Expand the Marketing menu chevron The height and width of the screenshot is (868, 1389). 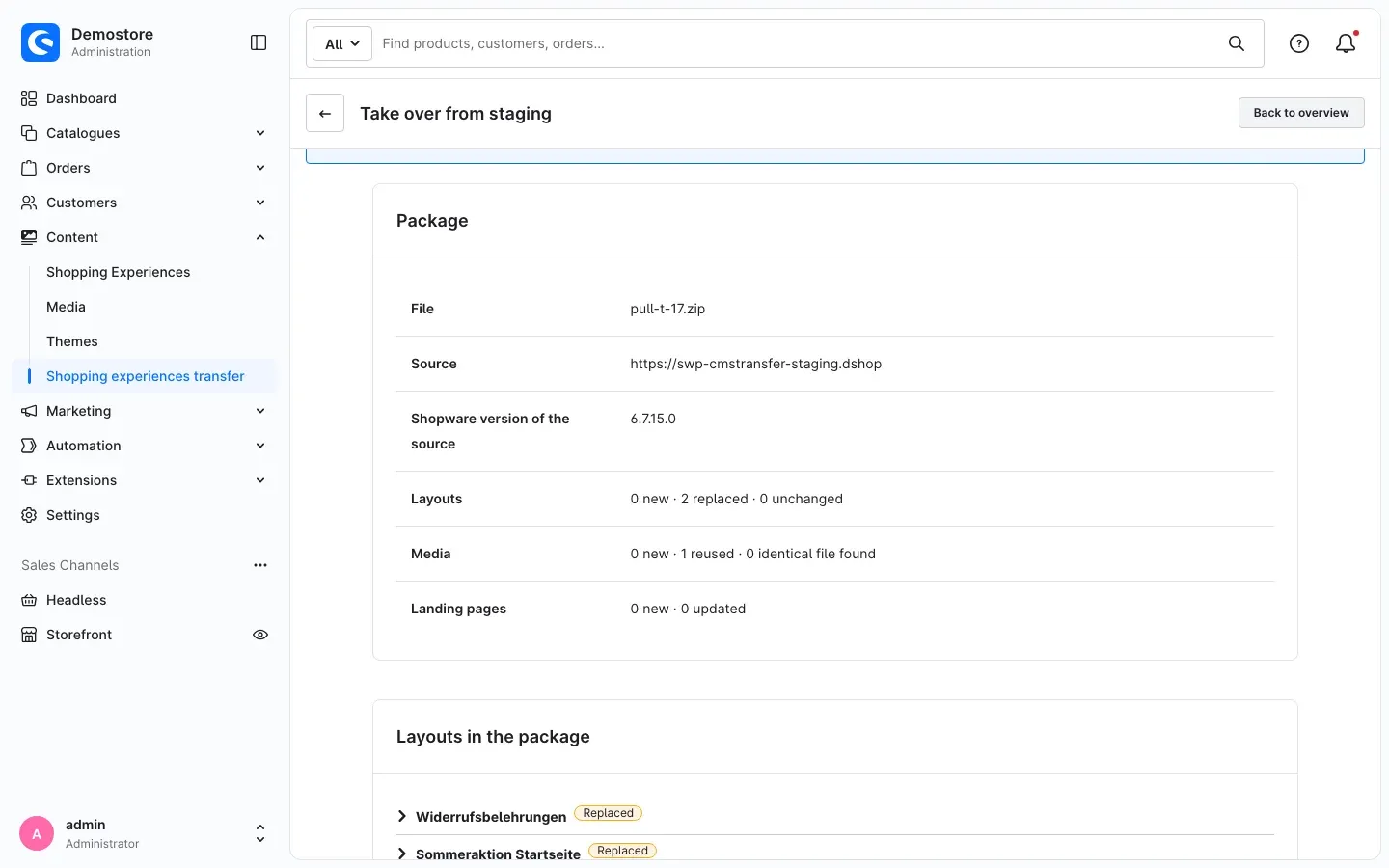coord(260,411)
